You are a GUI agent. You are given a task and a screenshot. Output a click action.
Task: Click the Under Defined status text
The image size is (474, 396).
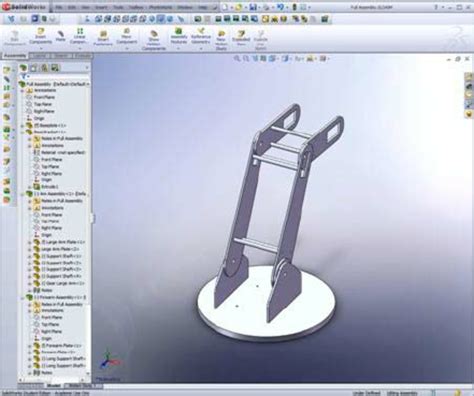point(366,393)
